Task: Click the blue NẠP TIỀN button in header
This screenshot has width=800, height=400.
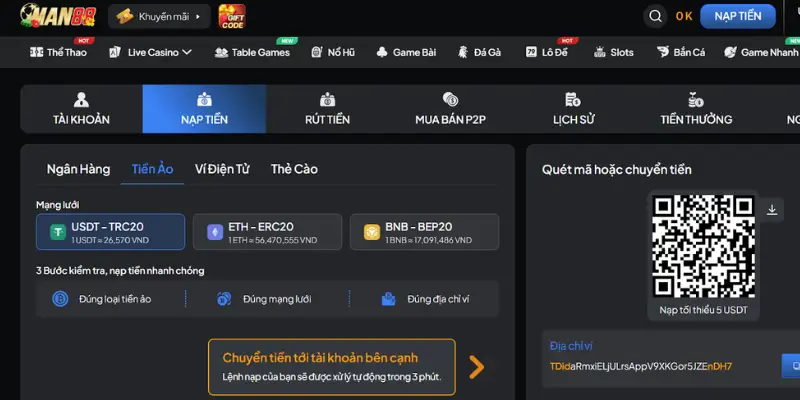Action: pos(738,16)
